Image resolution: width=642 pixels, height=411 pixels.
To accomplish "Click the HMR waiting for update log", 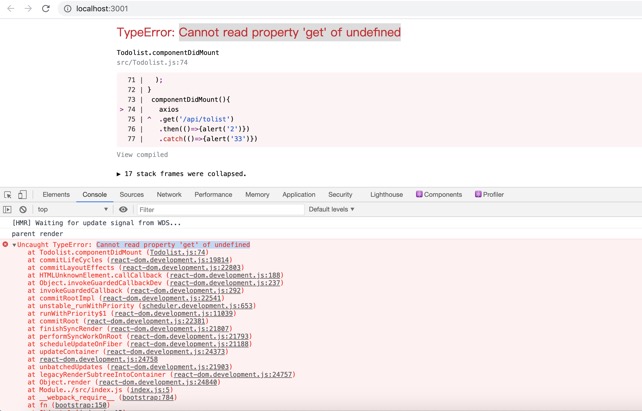I will click(96, 223).
